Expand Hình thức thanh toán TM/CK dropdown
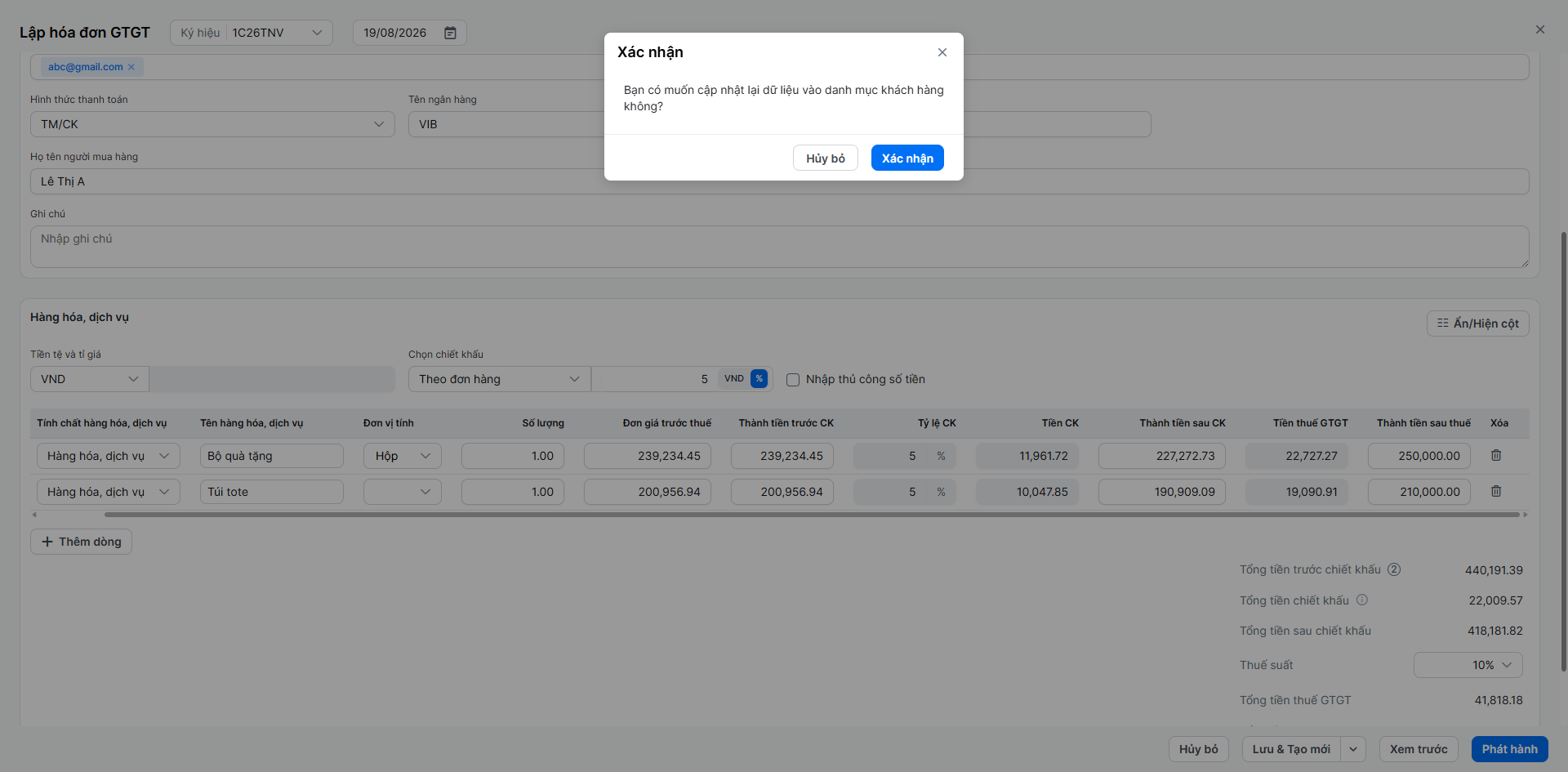This screenshot has width=1568, height=772. click(212, 124)
